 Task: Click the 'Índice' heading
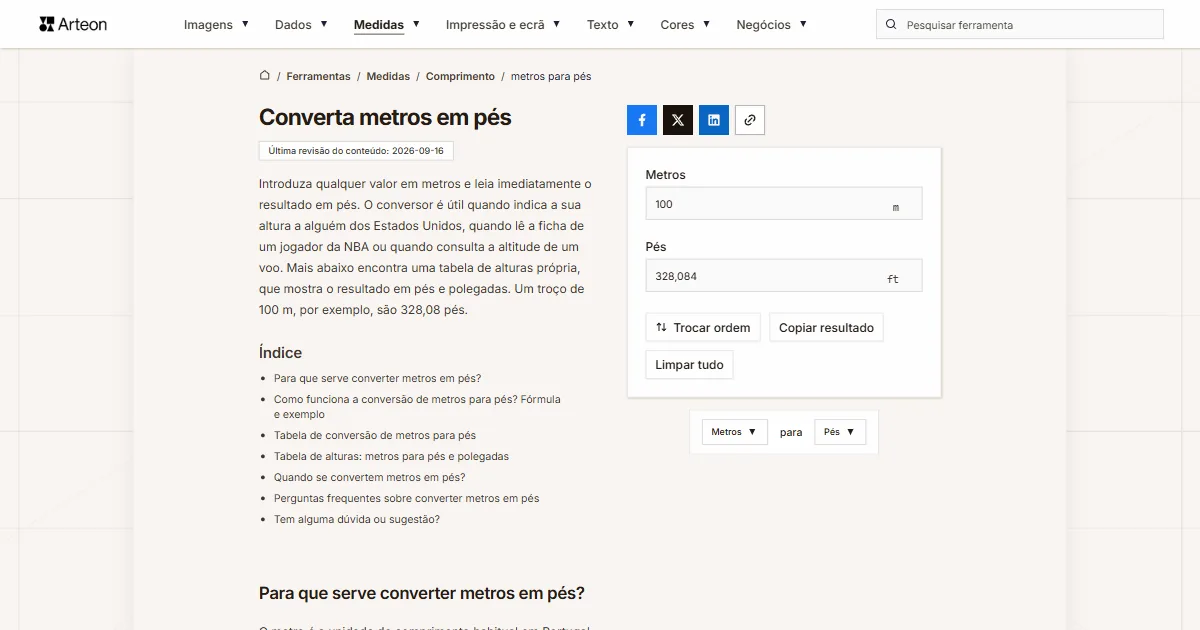280,353
